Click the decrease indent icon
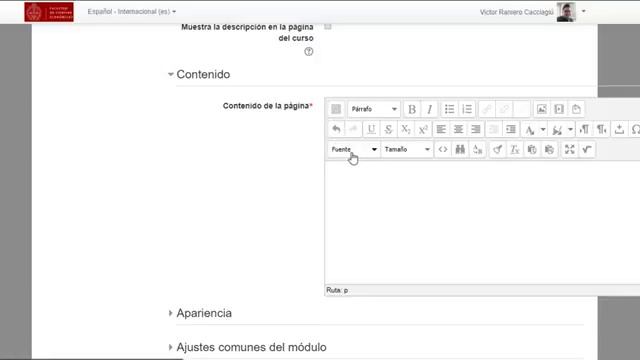 [x=493, y=129]
